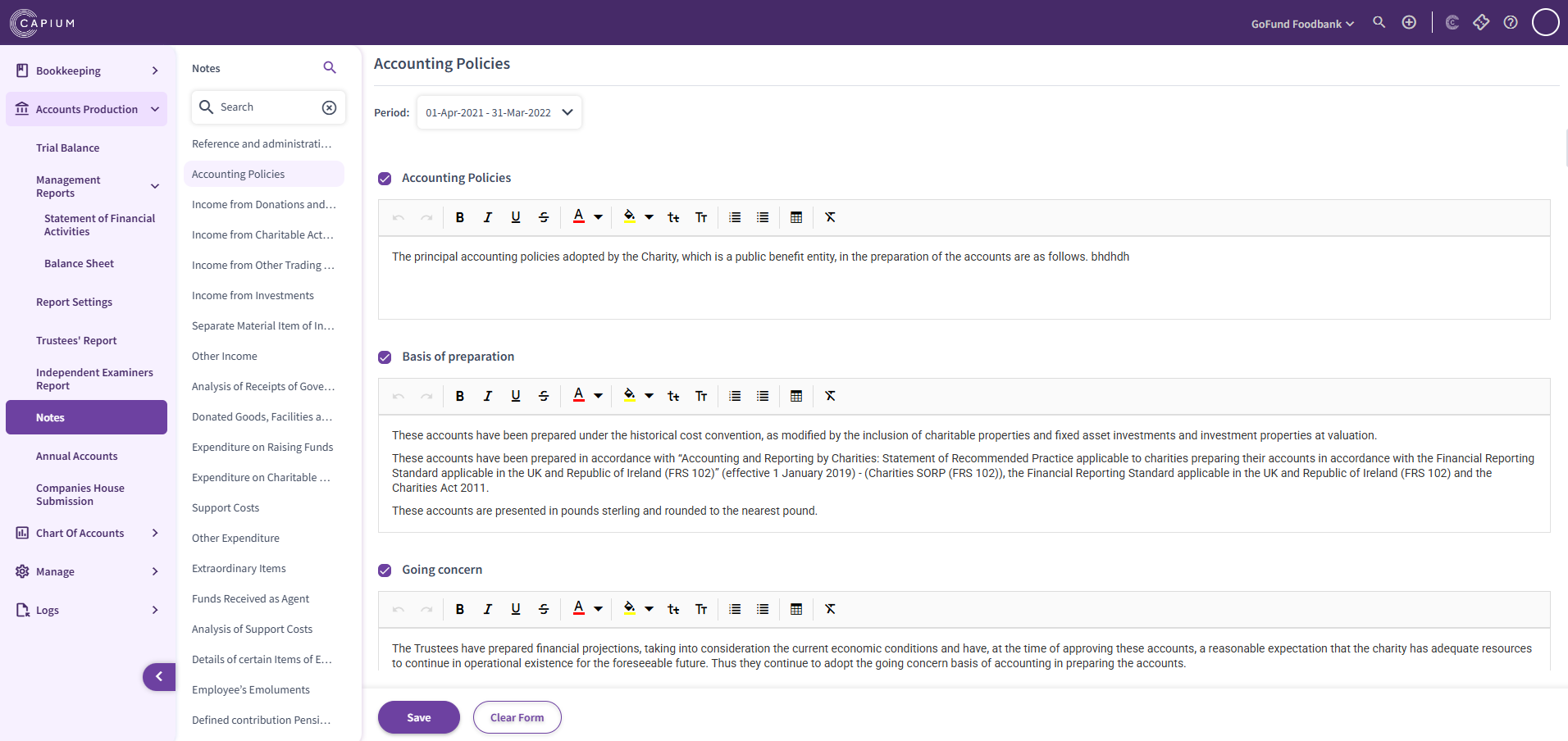Uncheck the Accounting Policies checkbox
Screen dimensions: 1568x741
pyautogui.click(x=385, y=179)
